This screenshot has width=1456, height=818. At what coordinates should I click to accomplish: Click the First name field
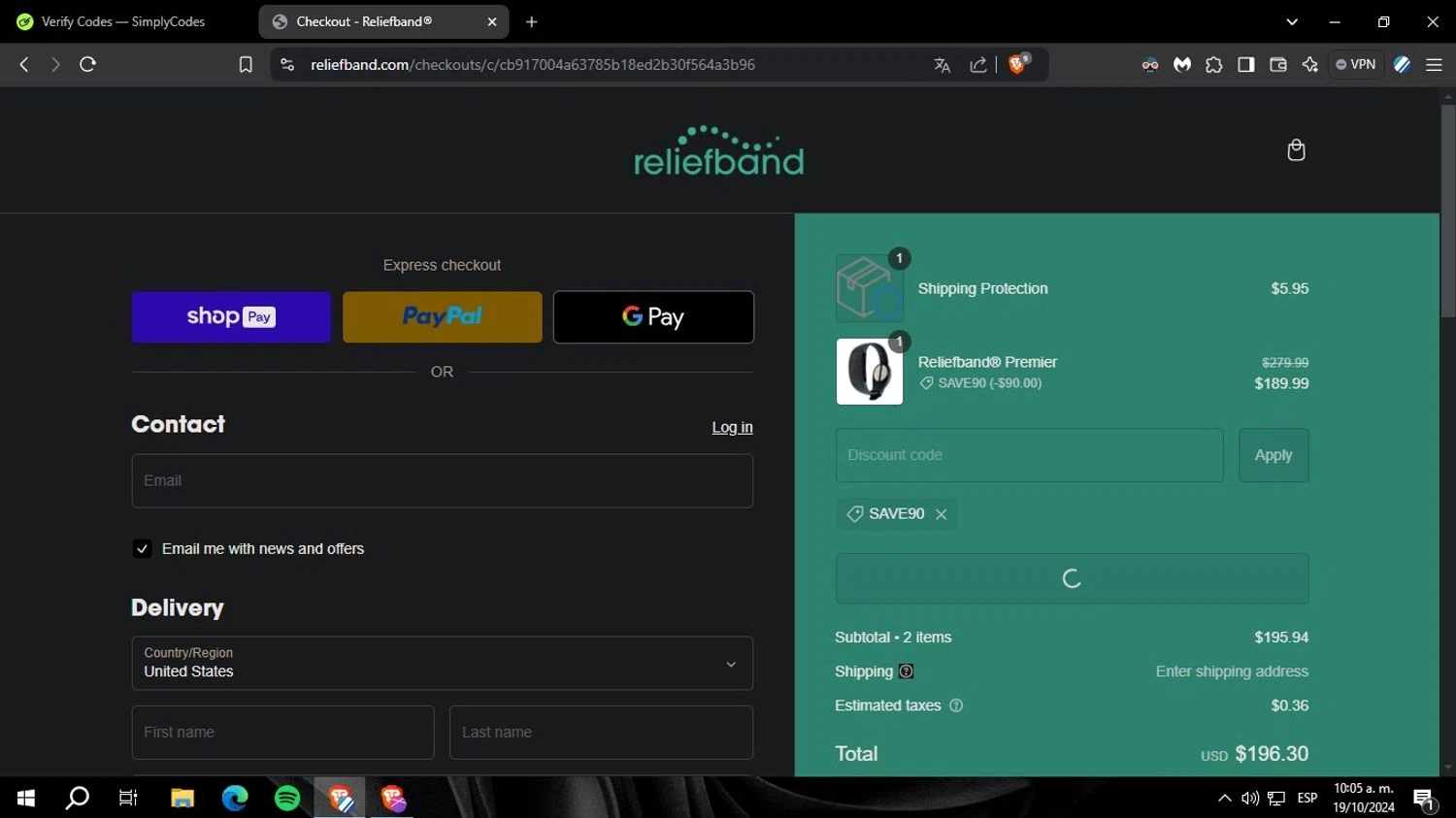(282, 733)
